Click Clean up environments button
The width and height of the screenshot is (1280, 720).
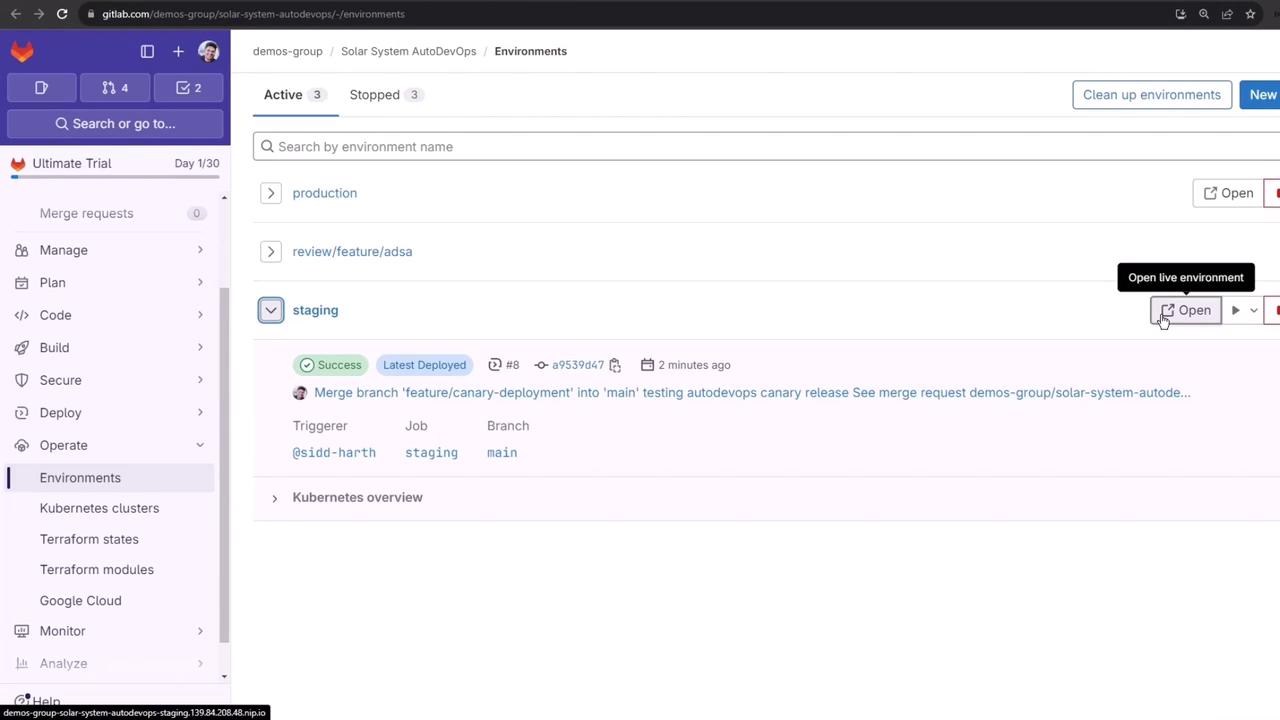tap(1152, 95)
